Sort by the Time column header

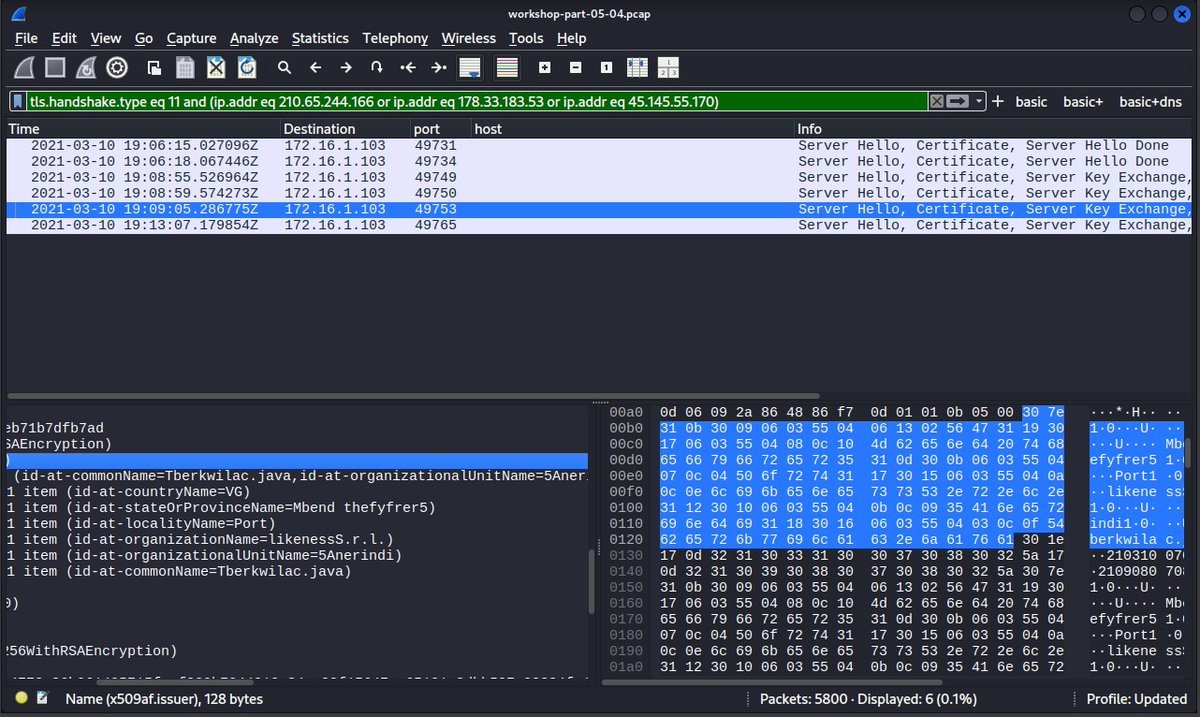(x=142, y=129)
